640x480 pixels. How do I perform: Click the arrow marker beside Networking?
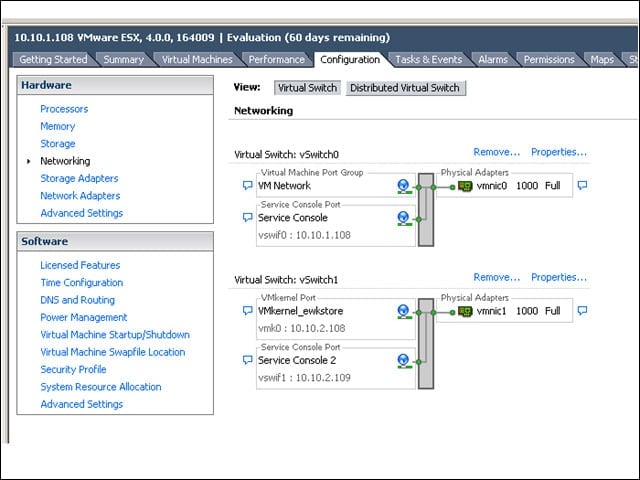pyautogui.click(x=28, y=161)
